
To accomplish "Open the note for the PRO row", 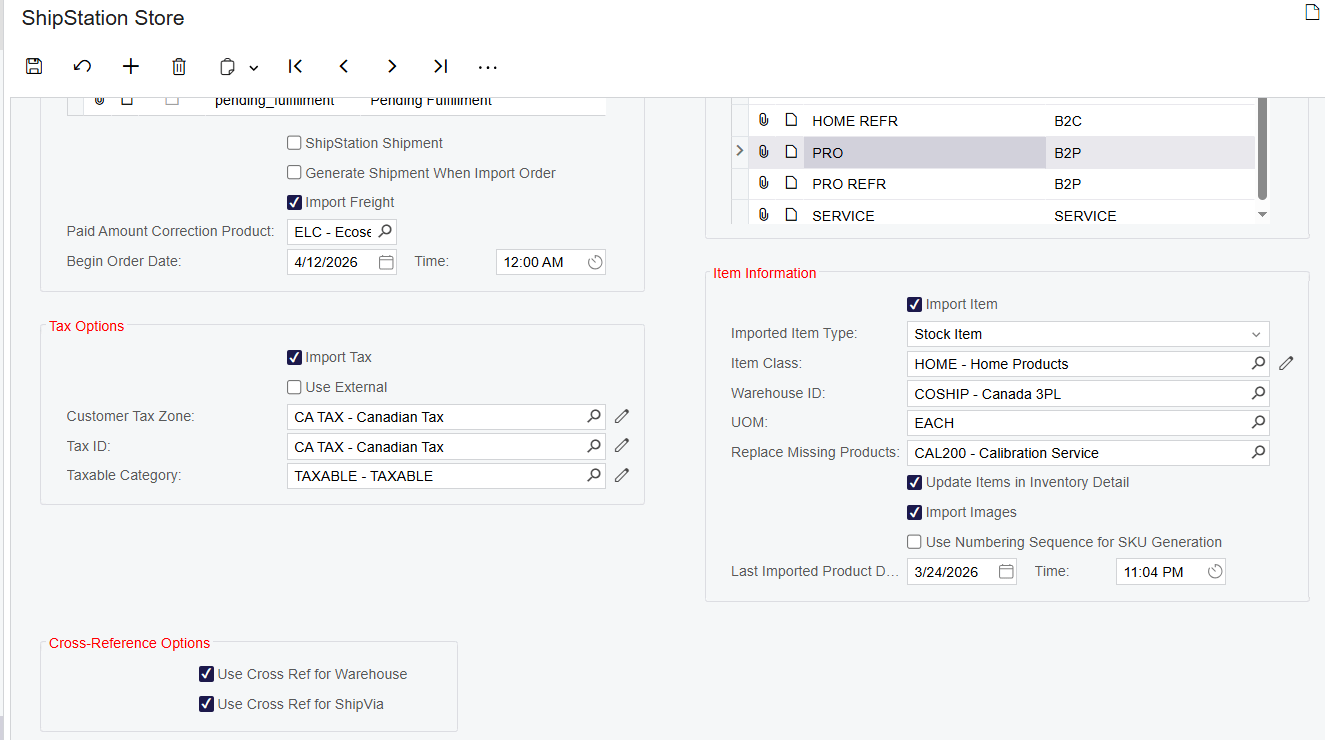I will pyautogui.click(x=791, y=153).
